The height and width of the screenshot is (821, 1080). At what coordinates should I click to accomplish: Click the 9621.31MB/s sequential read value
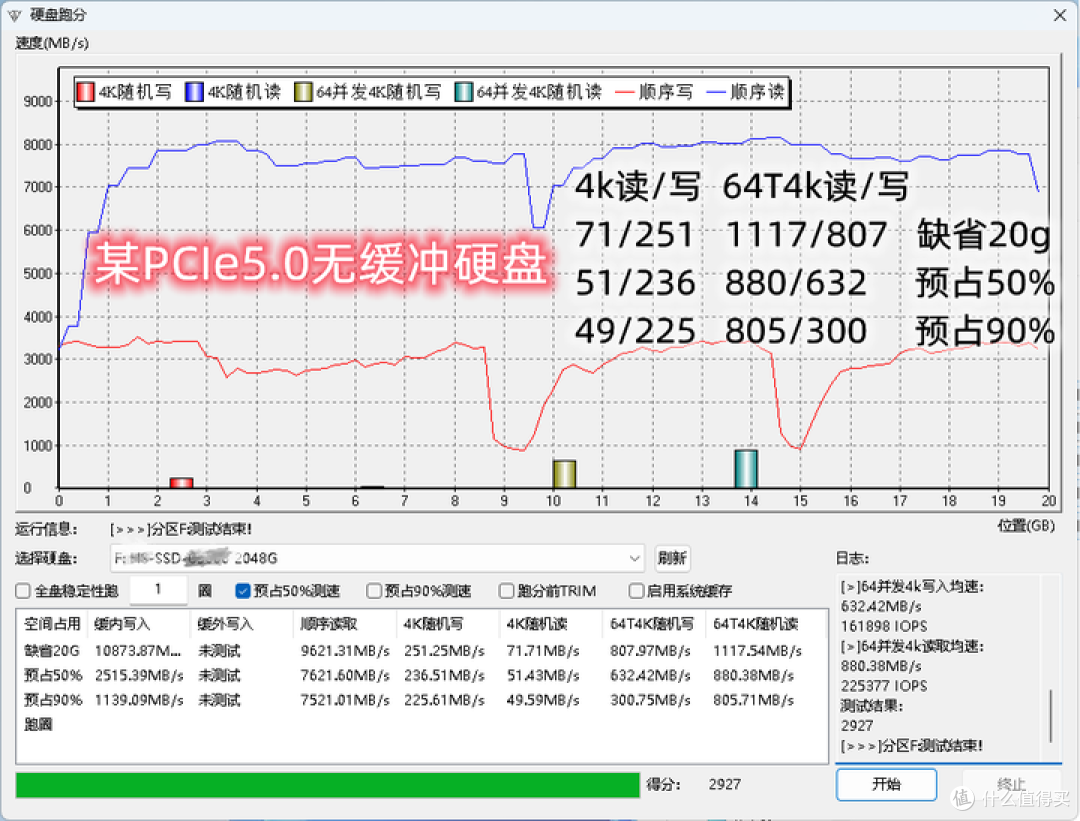[x=345, y=651]
